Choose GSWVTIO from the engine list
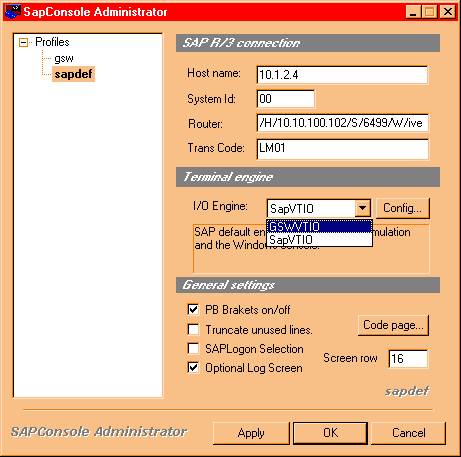This screenshot has height=457, width=461. pyautogui.click(x=319, y=226)
